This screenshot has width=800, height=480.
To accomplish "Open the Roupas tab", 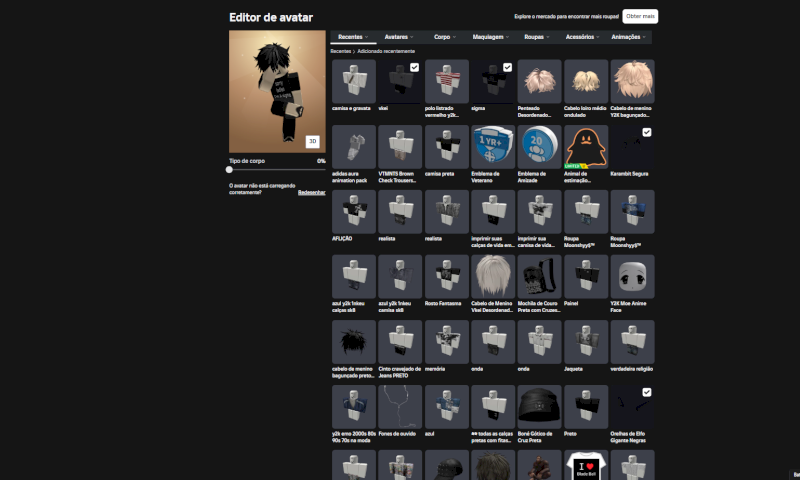I will click(x=537, y=37).
